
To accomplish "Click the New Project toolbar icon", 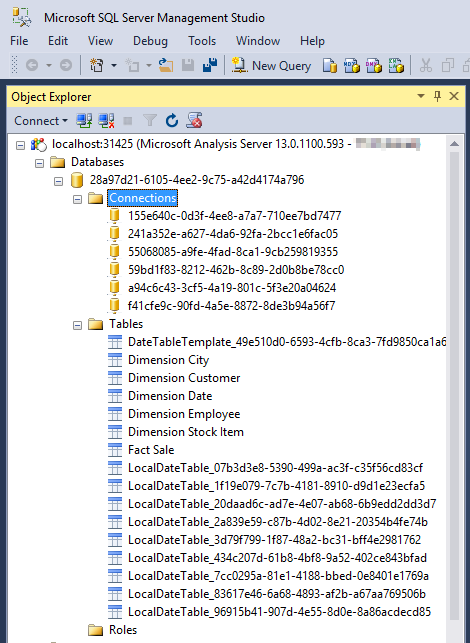I will (97, 65).
